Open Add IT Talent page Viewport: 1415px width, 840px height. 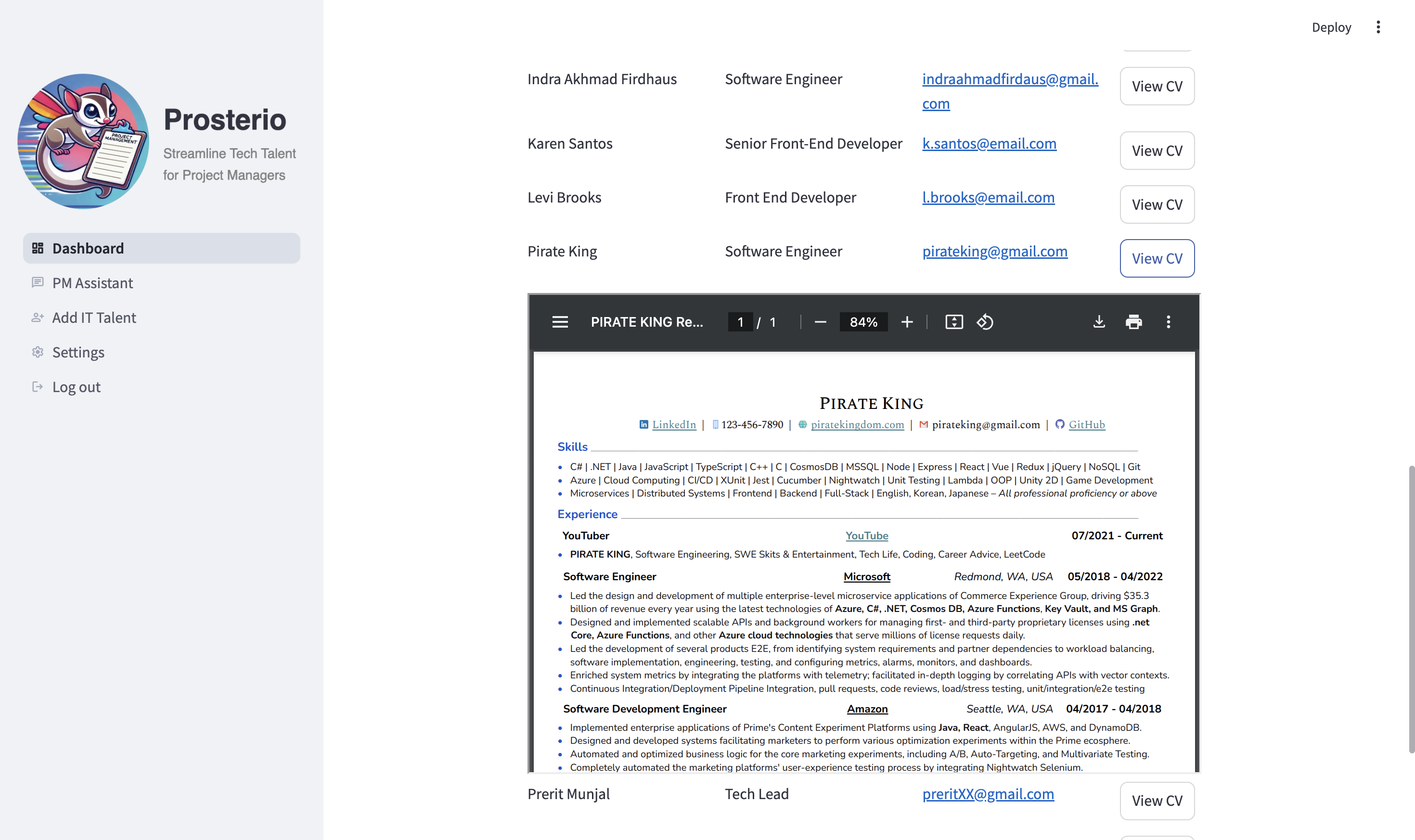(x=94, y=318)
